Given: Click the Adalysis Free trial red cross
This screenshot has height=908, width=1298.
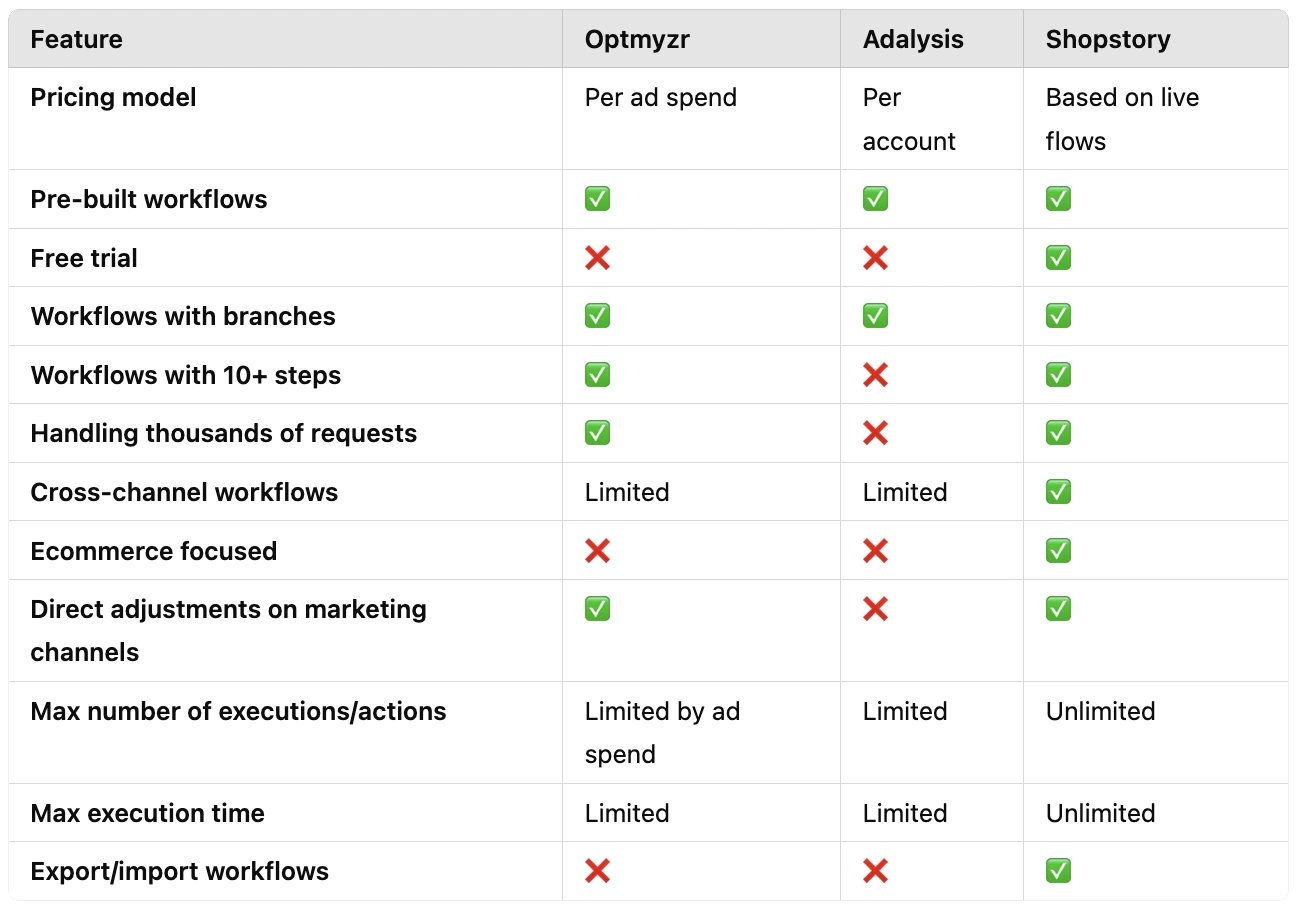Looking at the screenshot, I should click(875, 258).
